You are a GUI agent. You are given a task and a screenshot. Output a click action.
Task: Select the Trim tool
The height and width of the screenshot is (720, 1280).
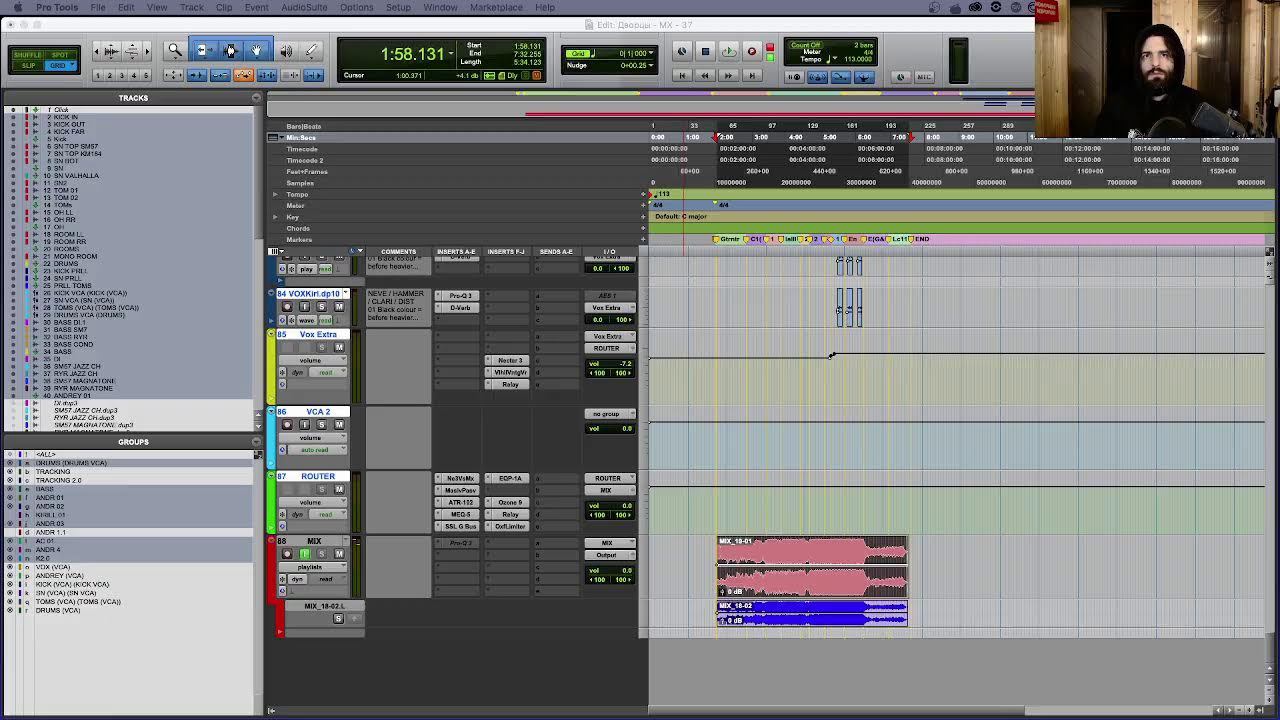tap(202, 50)
